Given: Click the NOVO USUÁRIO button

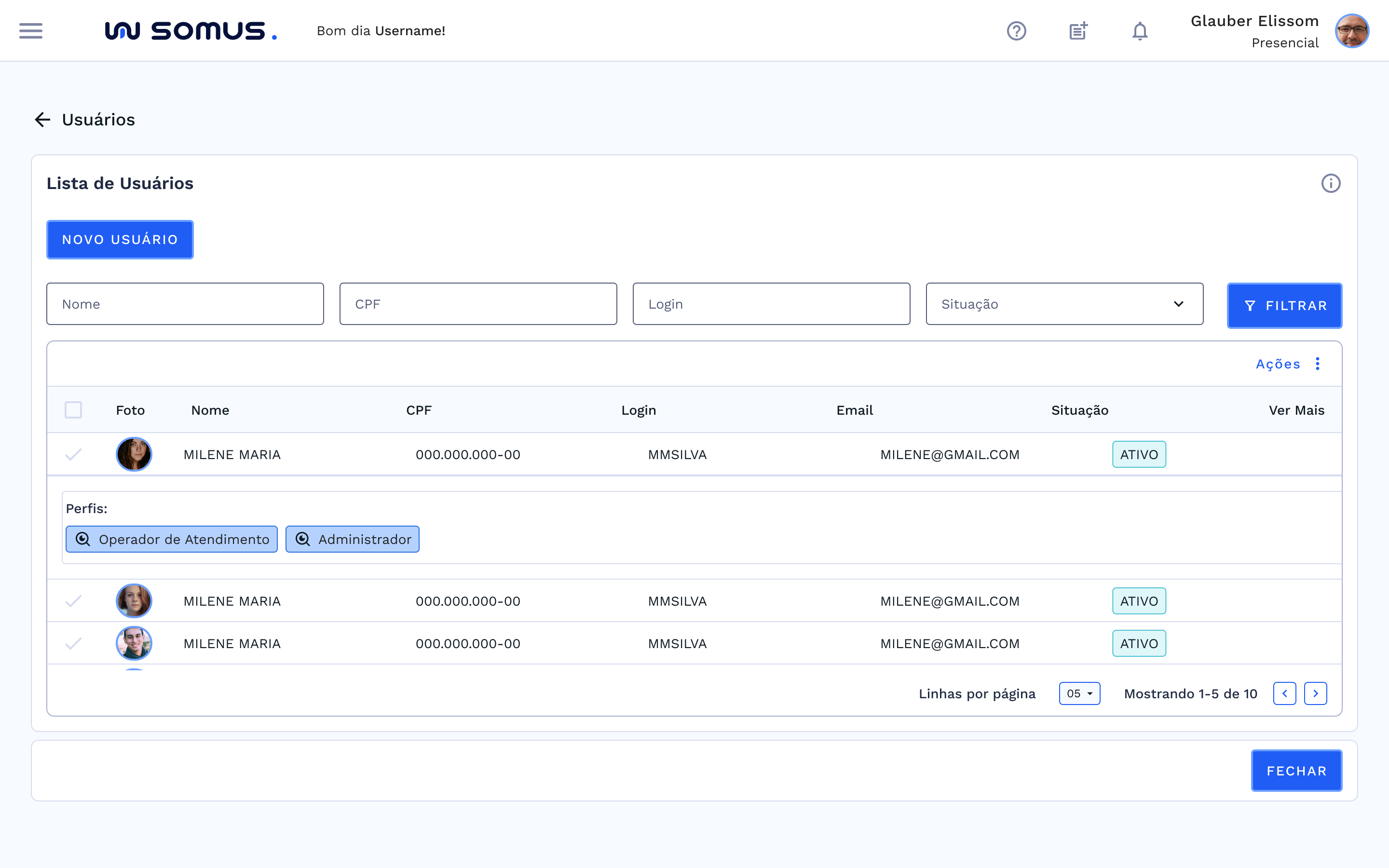Looking at the screenshot, I should (120, 239).
